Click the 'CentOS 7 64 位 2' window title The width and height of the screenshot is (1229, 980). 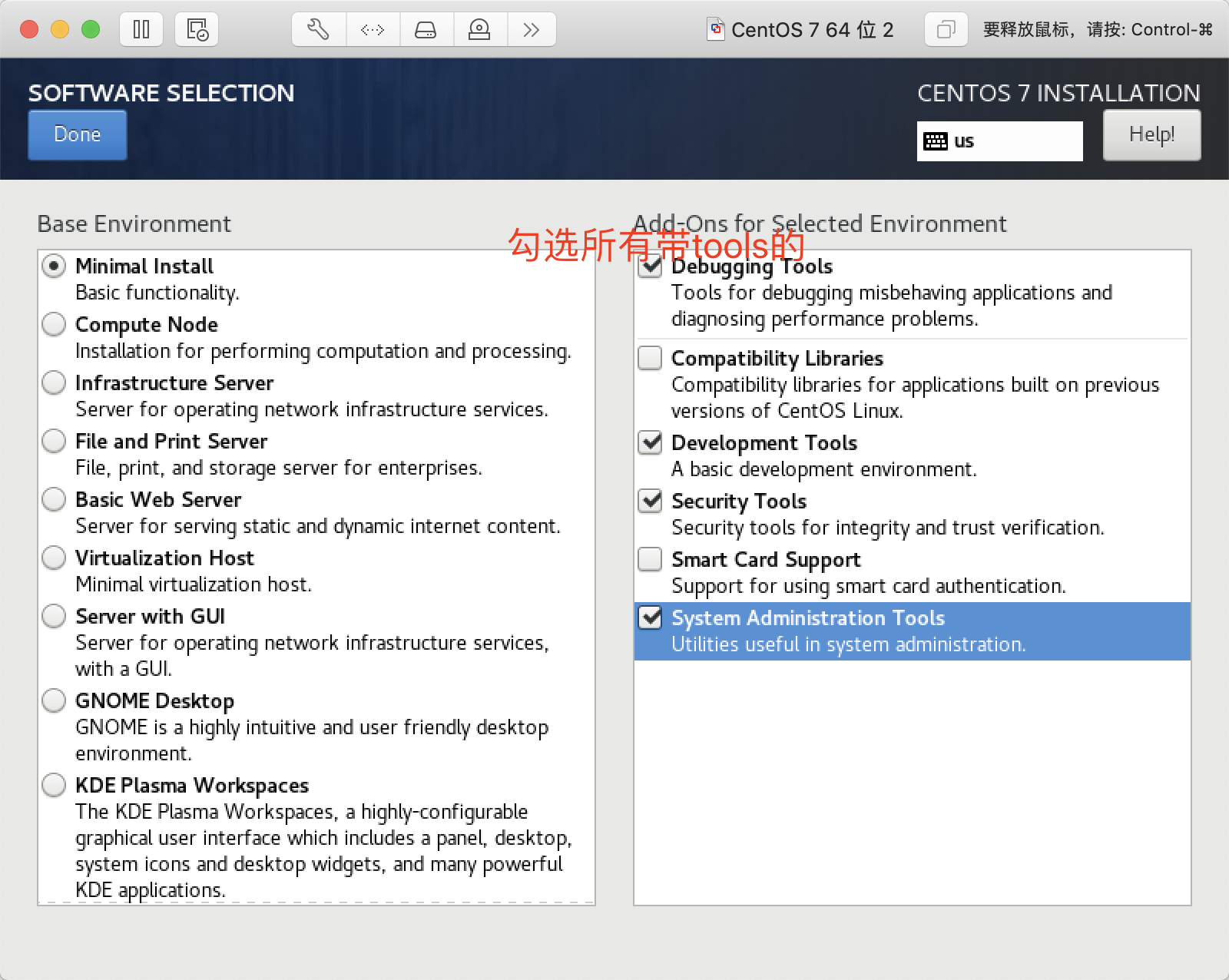(812, 30)
